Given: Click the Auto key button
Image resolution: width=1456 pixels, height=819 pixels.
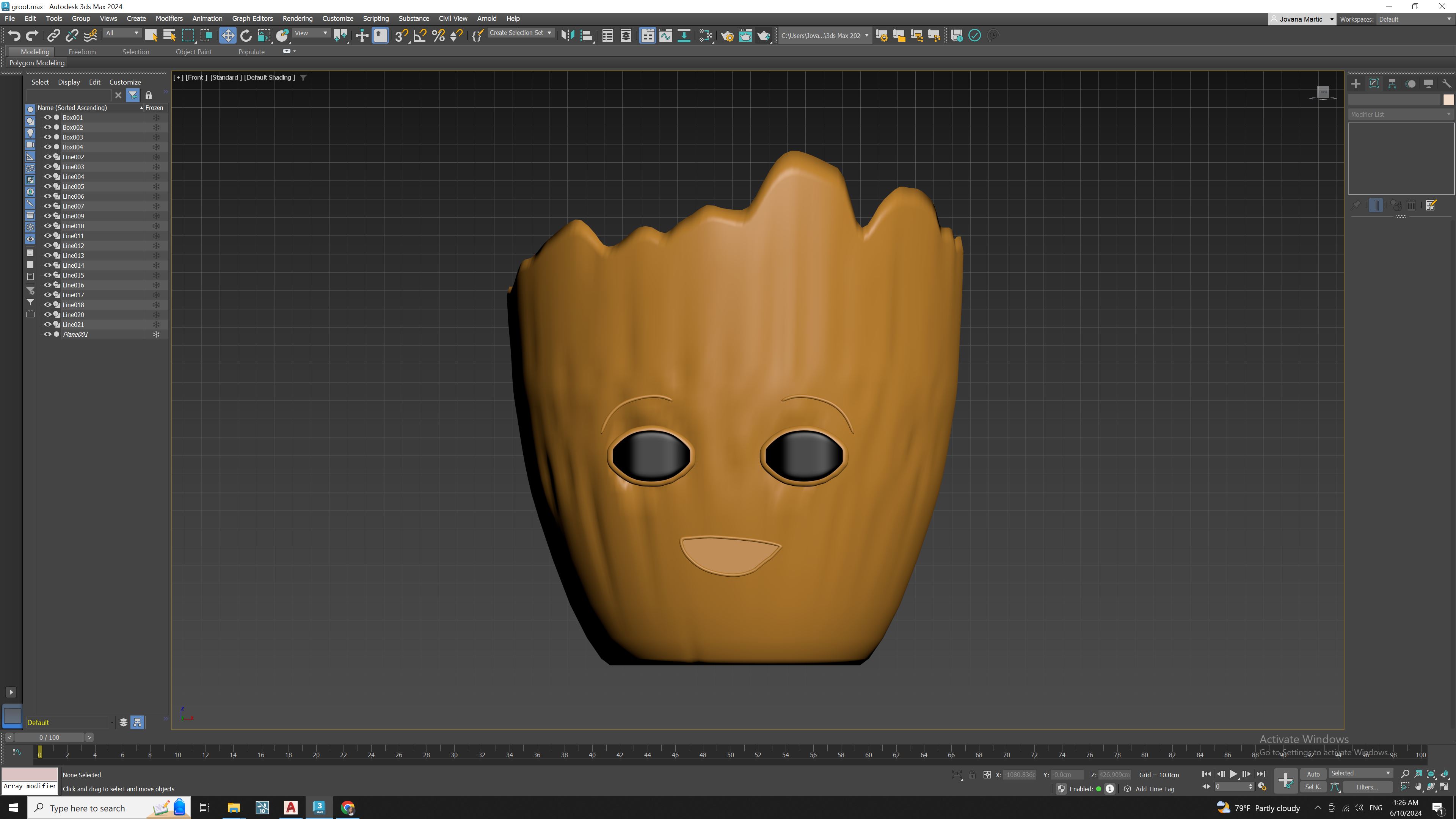Looking at the screenshot, I should point(1313,774).
